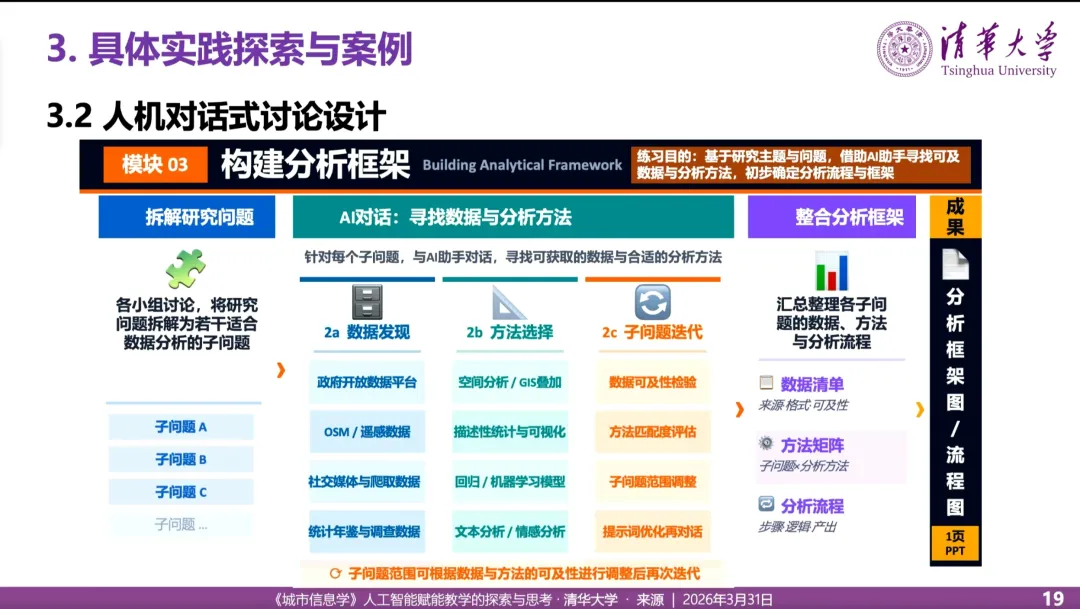The image size is (1080, 609).
Task: Click the 子问题 C box
Action: pyautogui.click(x=180, y=492)
